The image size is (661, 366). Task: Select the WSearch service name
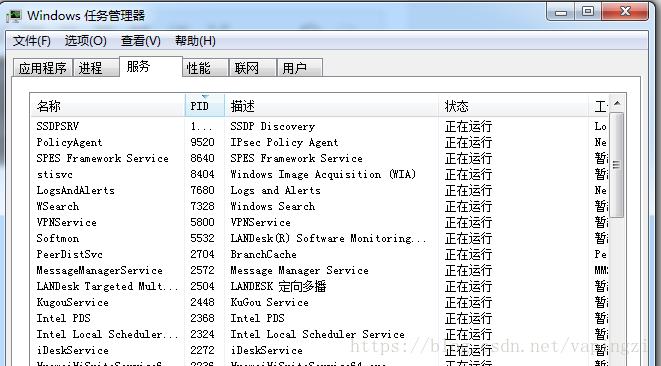click(58, 207)
